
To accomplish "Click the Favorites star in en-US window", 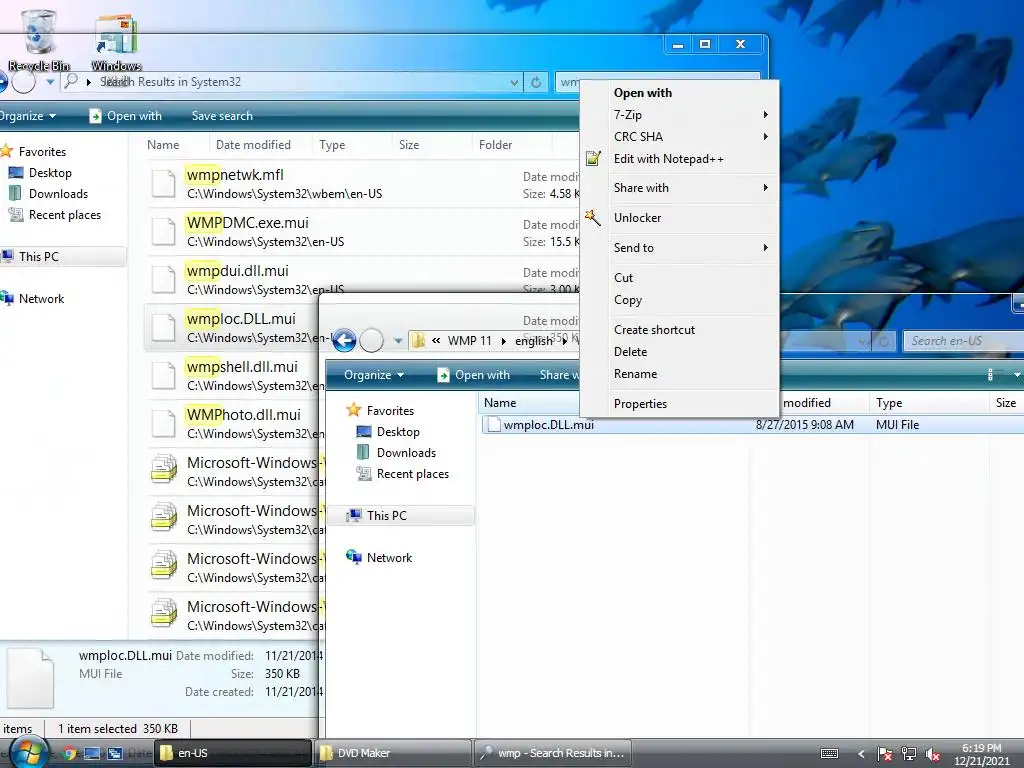I will (x=353, y=410).
